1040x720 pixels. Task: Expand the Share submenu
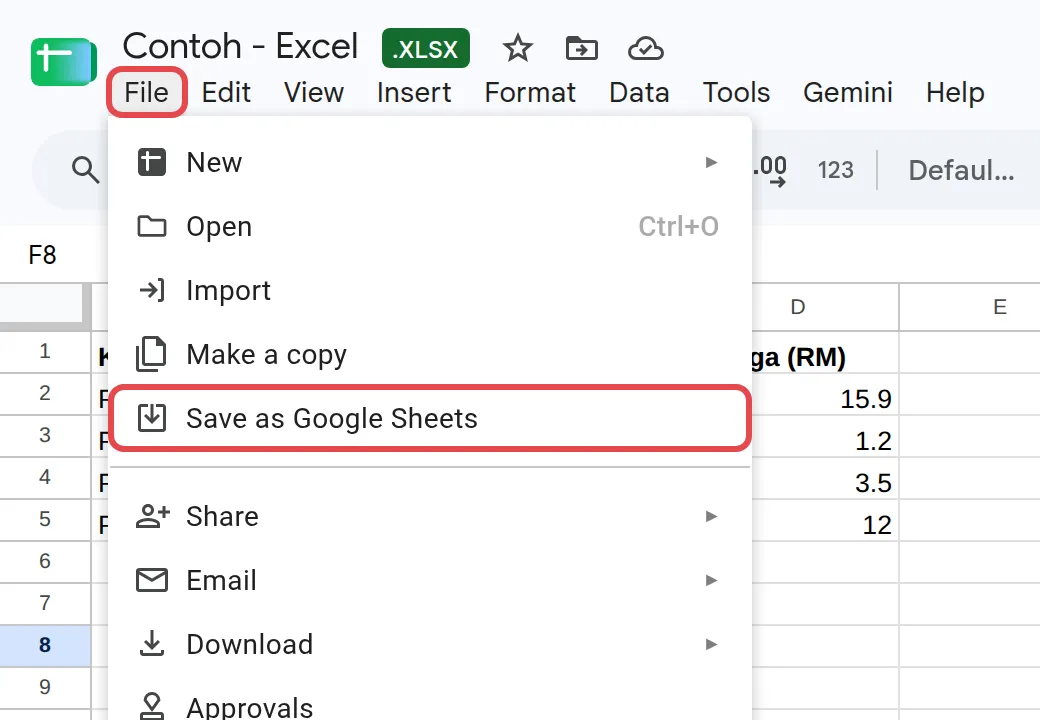[430, 516]
